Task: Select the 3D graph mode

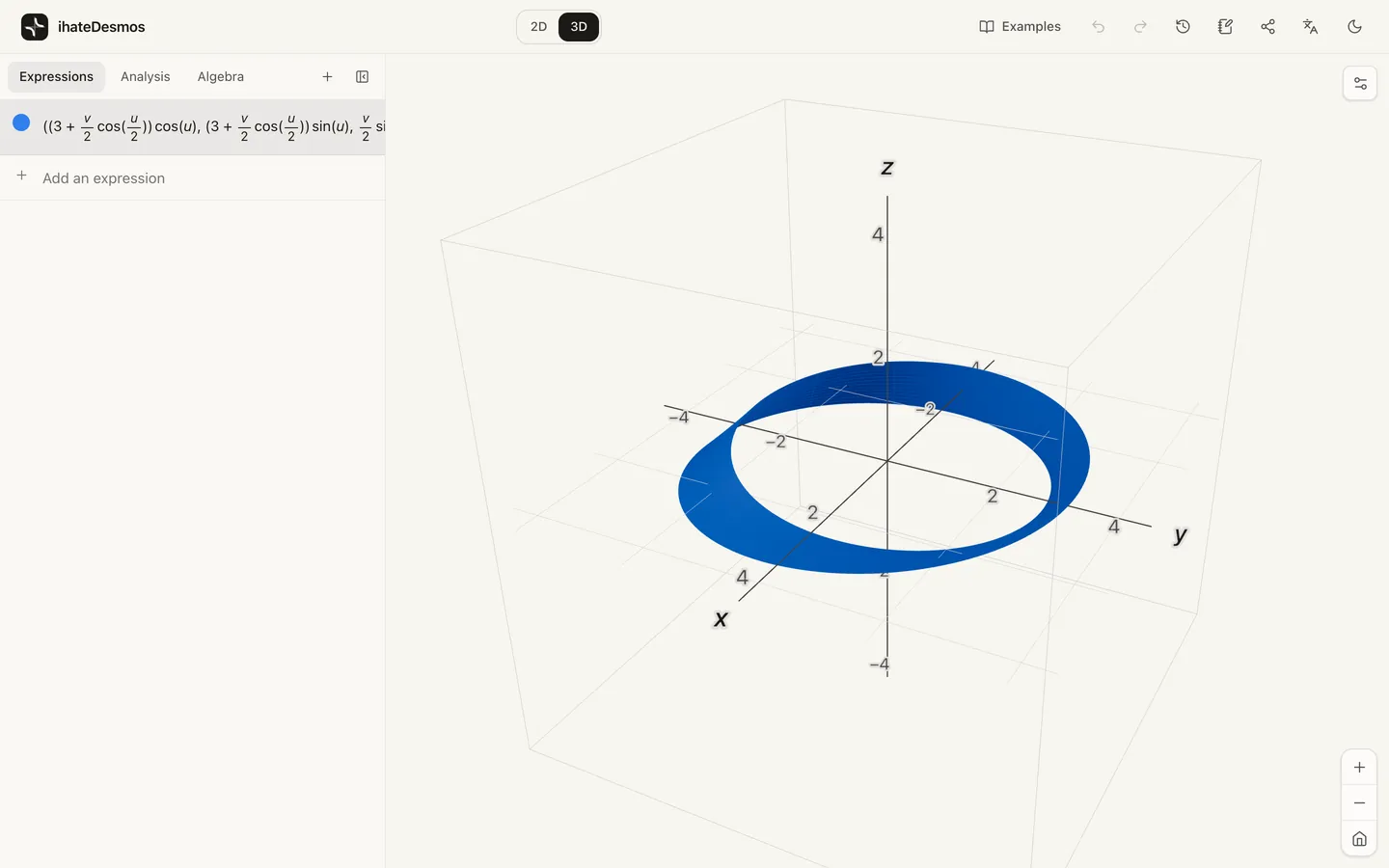Action: [x=579, y=27]
